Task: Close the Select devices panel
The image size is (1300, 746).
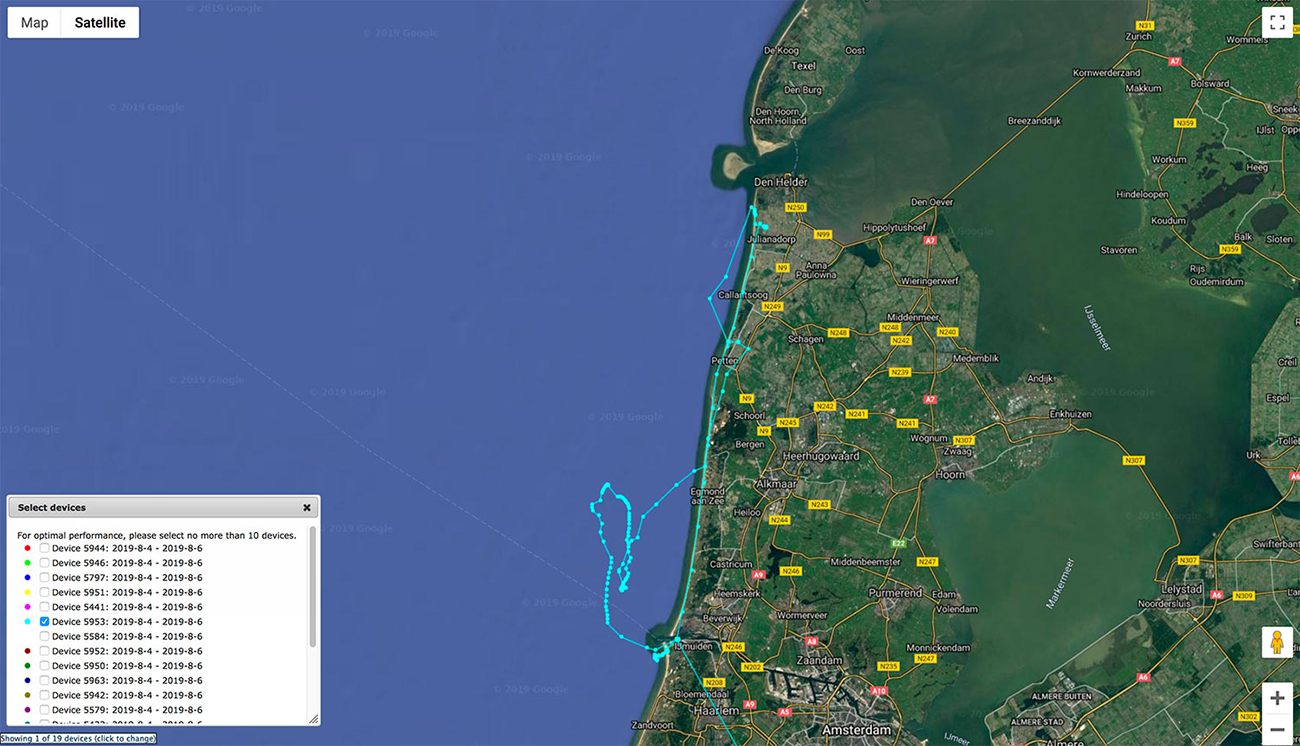Action: coord(307,508)
